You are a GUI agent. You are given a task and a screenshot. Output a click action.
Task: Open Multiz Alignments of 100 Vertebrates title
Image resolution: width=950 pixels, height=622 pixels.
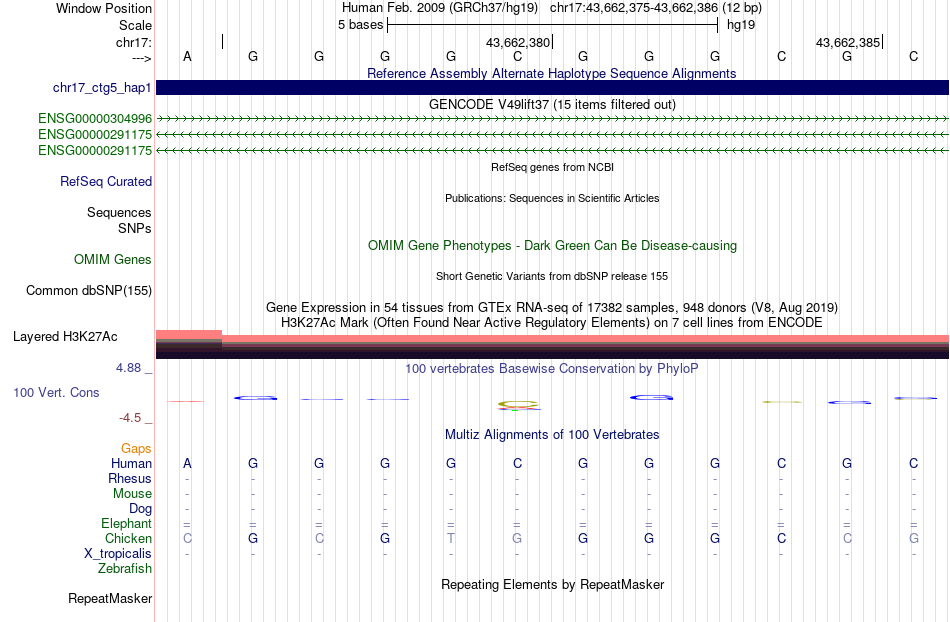pyautogui.click(x=552, y=434)
